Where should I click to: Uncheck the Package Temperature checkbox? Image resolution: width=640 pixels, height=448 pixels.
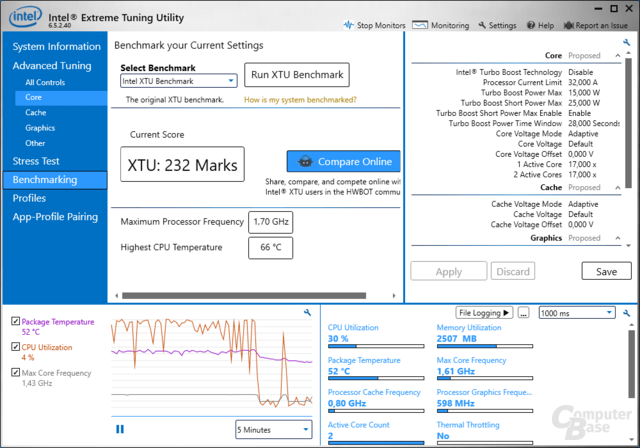point(14,322)
